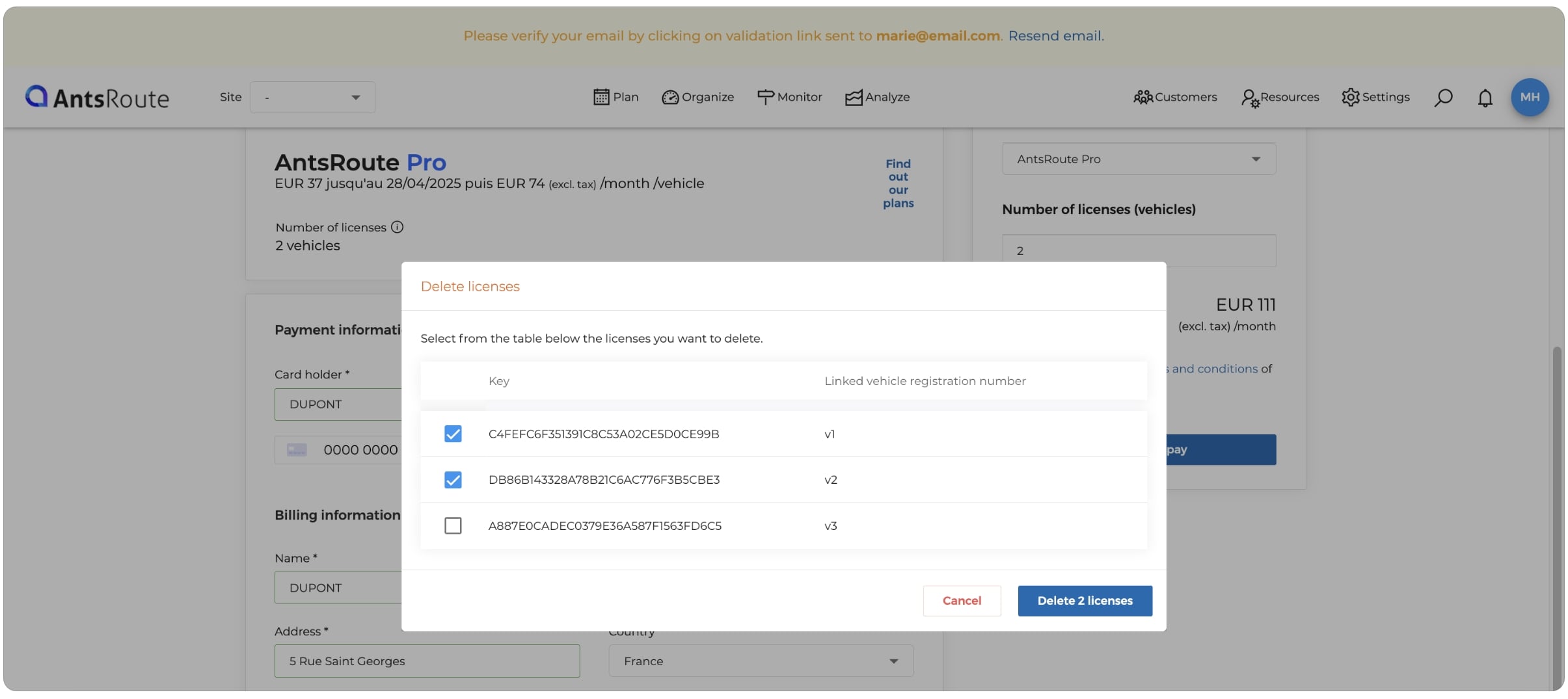Click the Settings gear icon
Image resolution: width=1568 pixels, height=699 pixels.
pyautogui.click(x=1350, y=98)
